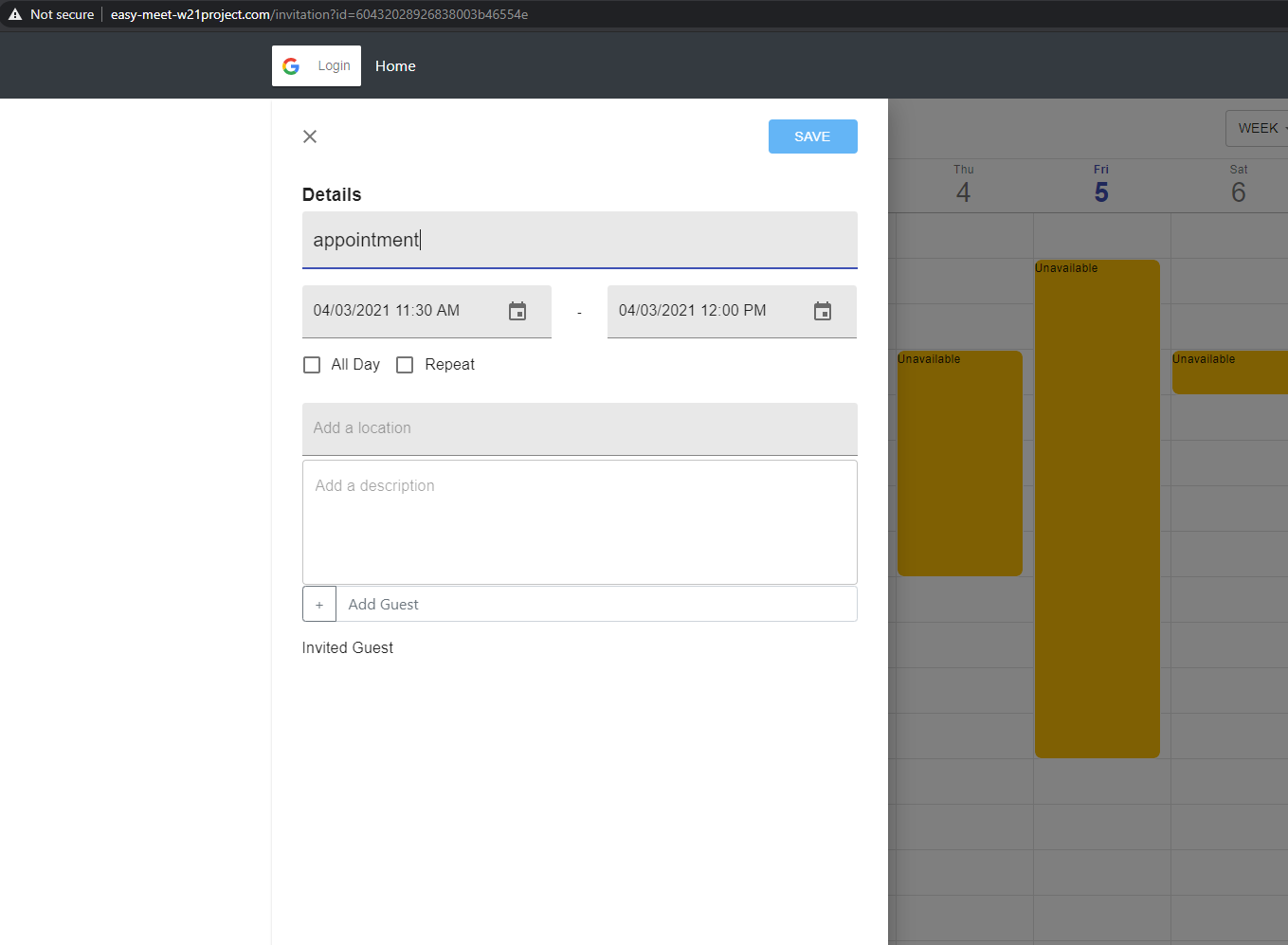Toggle the Repeat checkbox
Image resolution: width=1288 pixels, height=945 pixels.
[x=405, y=365]
